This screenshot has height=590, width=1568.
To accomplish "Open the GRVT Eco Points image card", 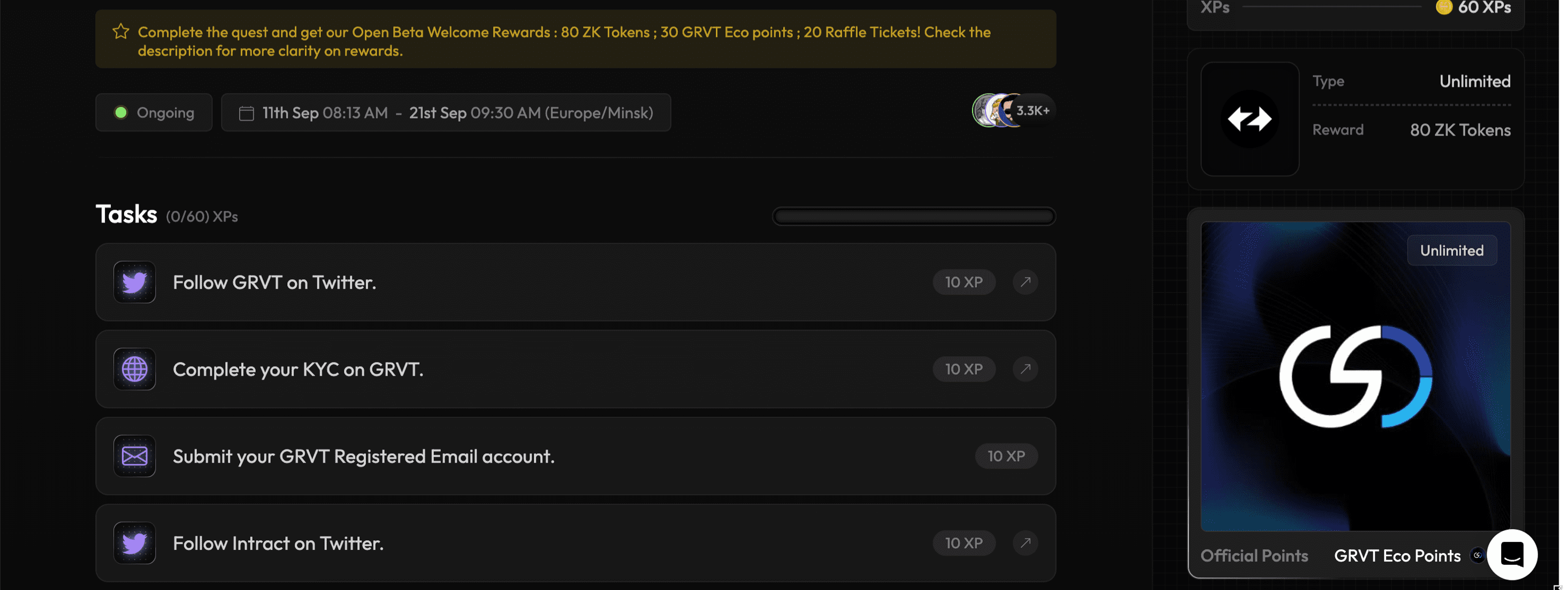I will (1355, 376).
